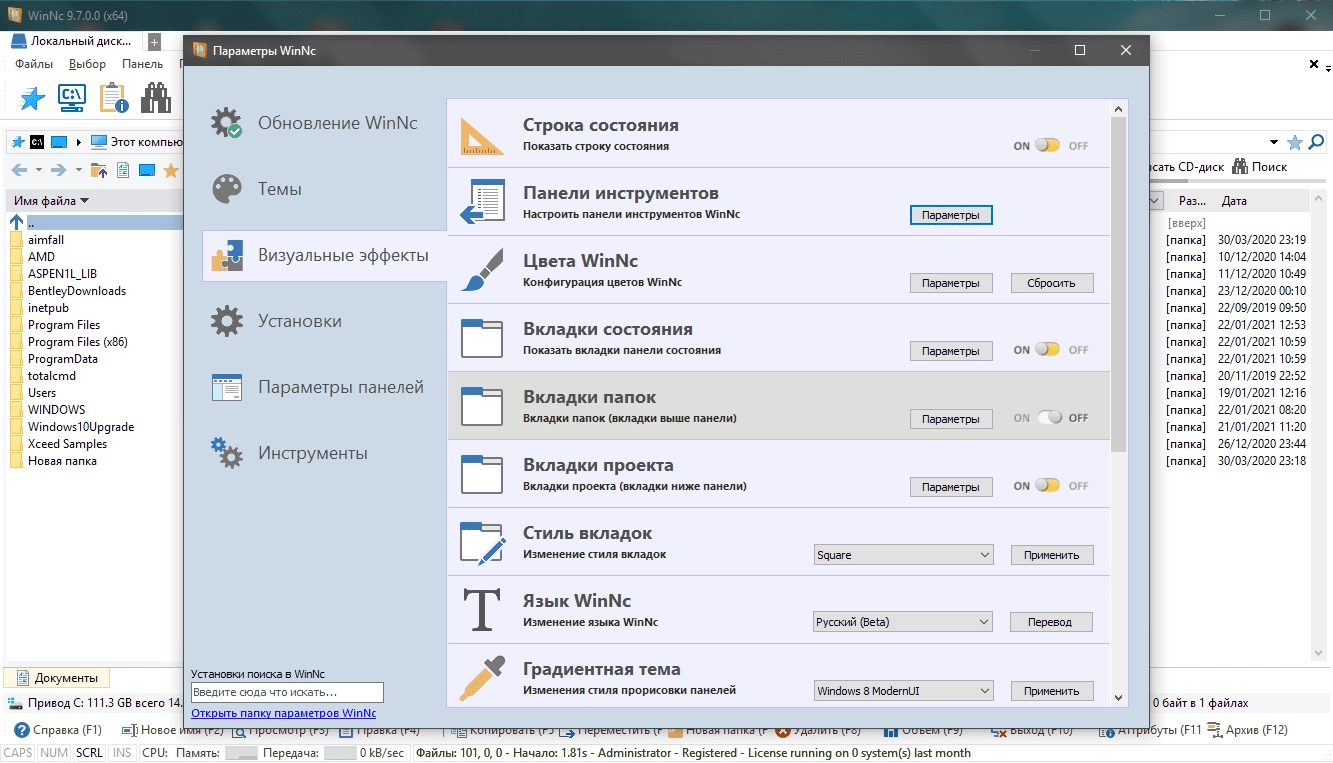Screen dimensions: 1333x763
Task: Click the brush icon of Цвета WinNc
Action: click(482, 271)
